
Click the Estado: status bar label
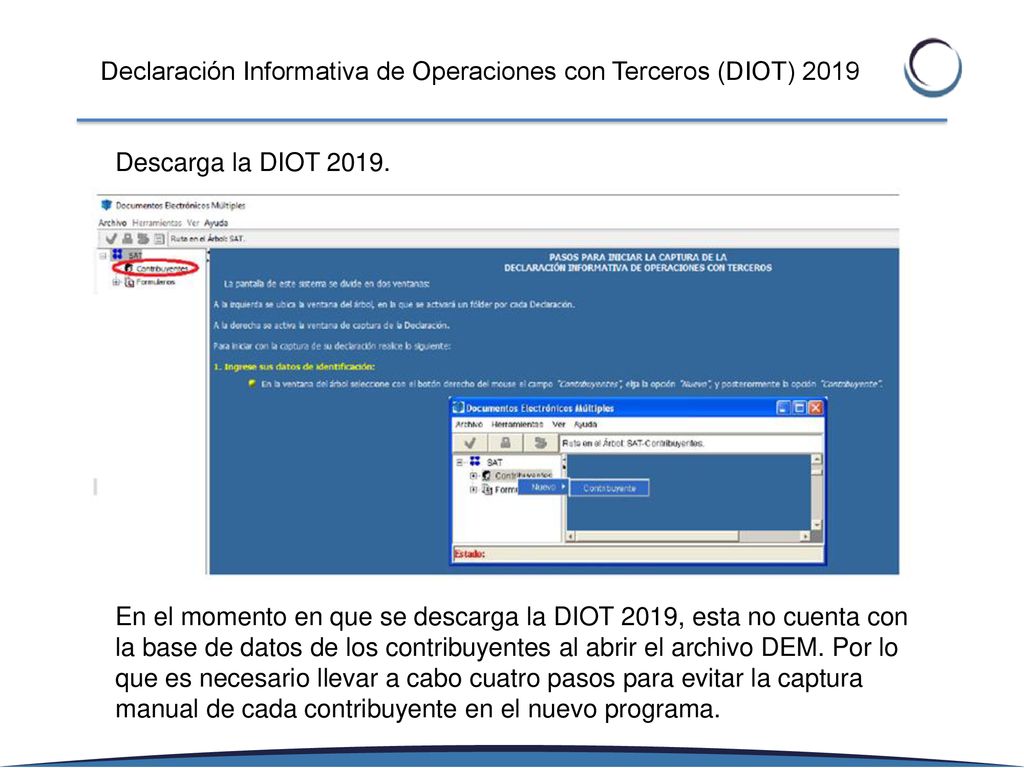(x=470, y=554)
